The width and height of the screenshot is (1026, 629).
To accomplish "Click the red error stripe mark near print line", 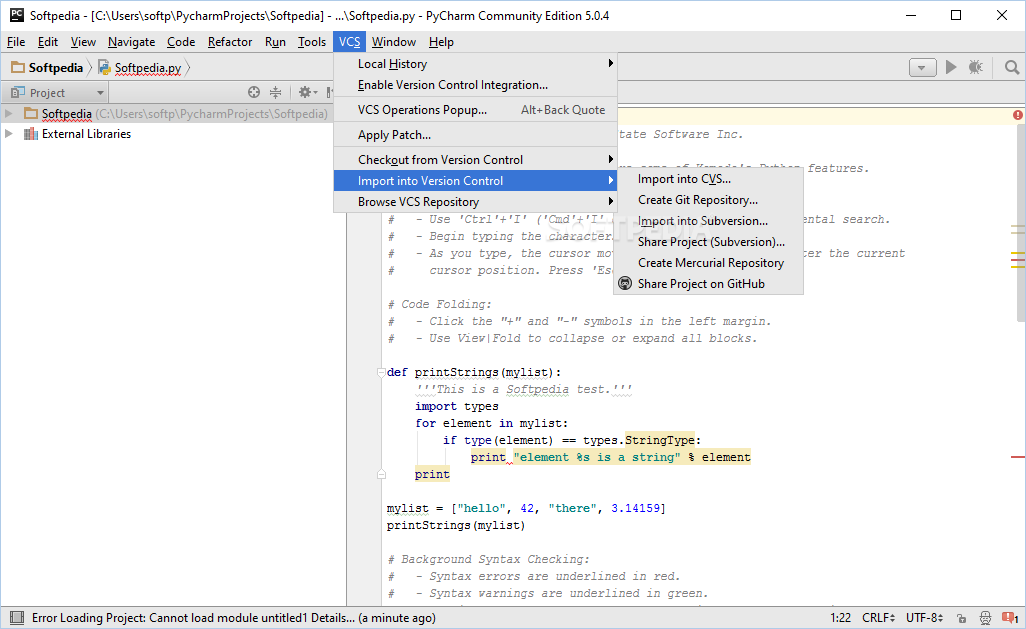I will 1017,456.
